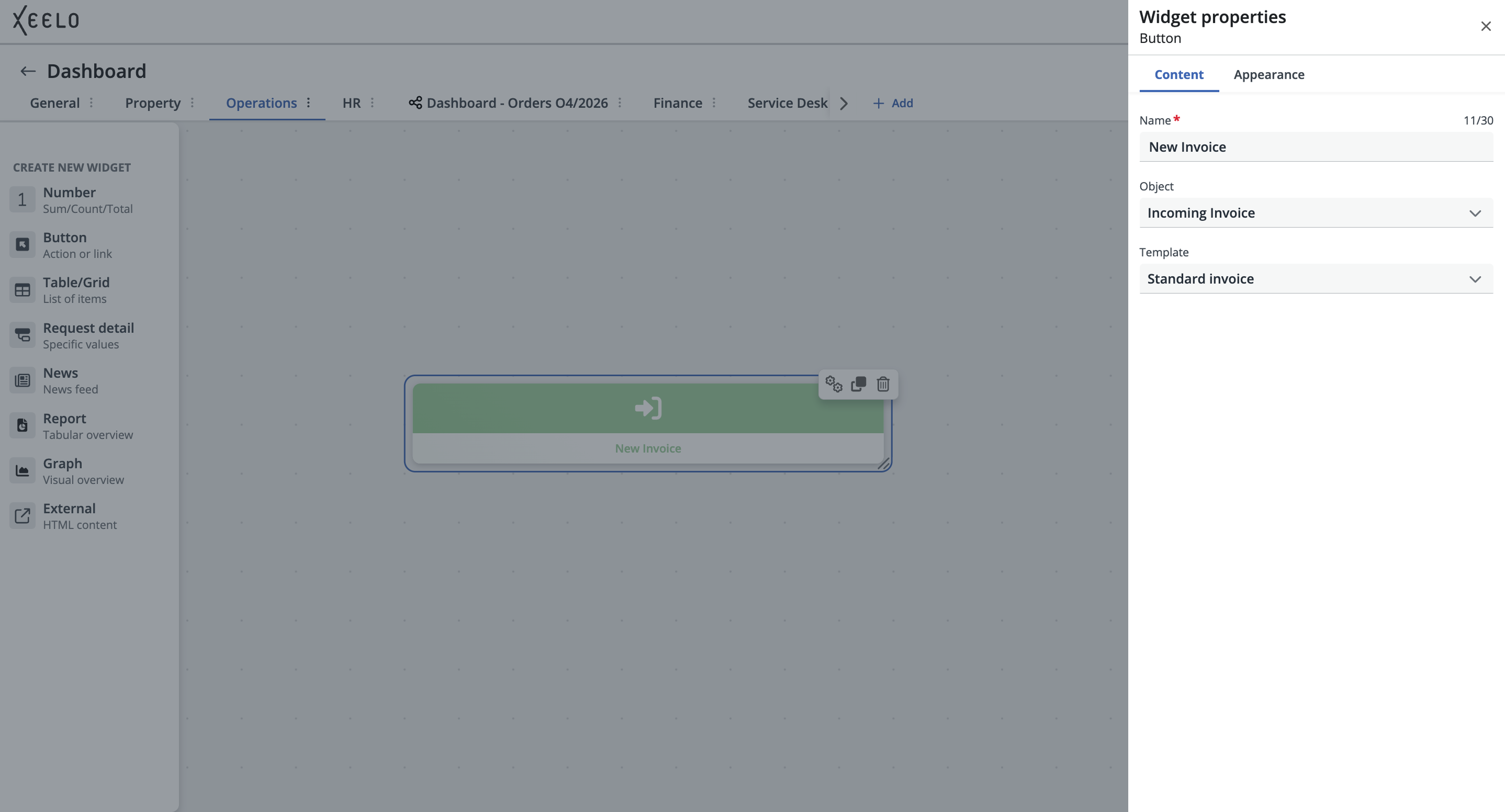Switch to the Property tab
This screenshot has width=1505, height=812.
(x=152, y=103)
